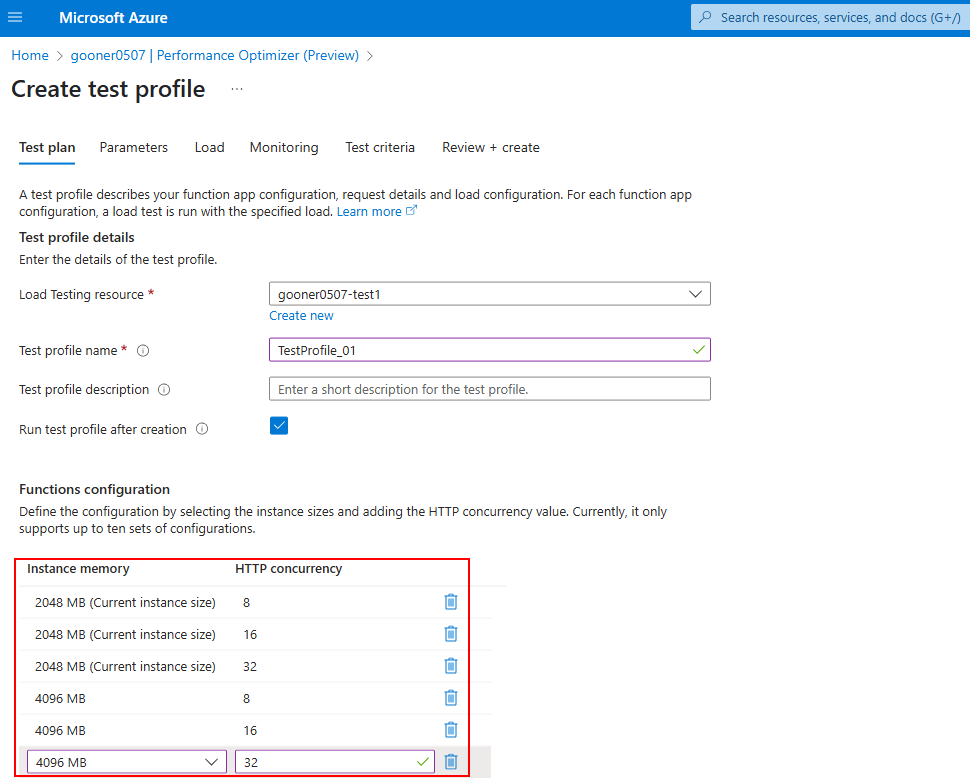Click the HTTP concurrency column header
This screenshot has width=970, height=778.
click(x=289, y=569)
